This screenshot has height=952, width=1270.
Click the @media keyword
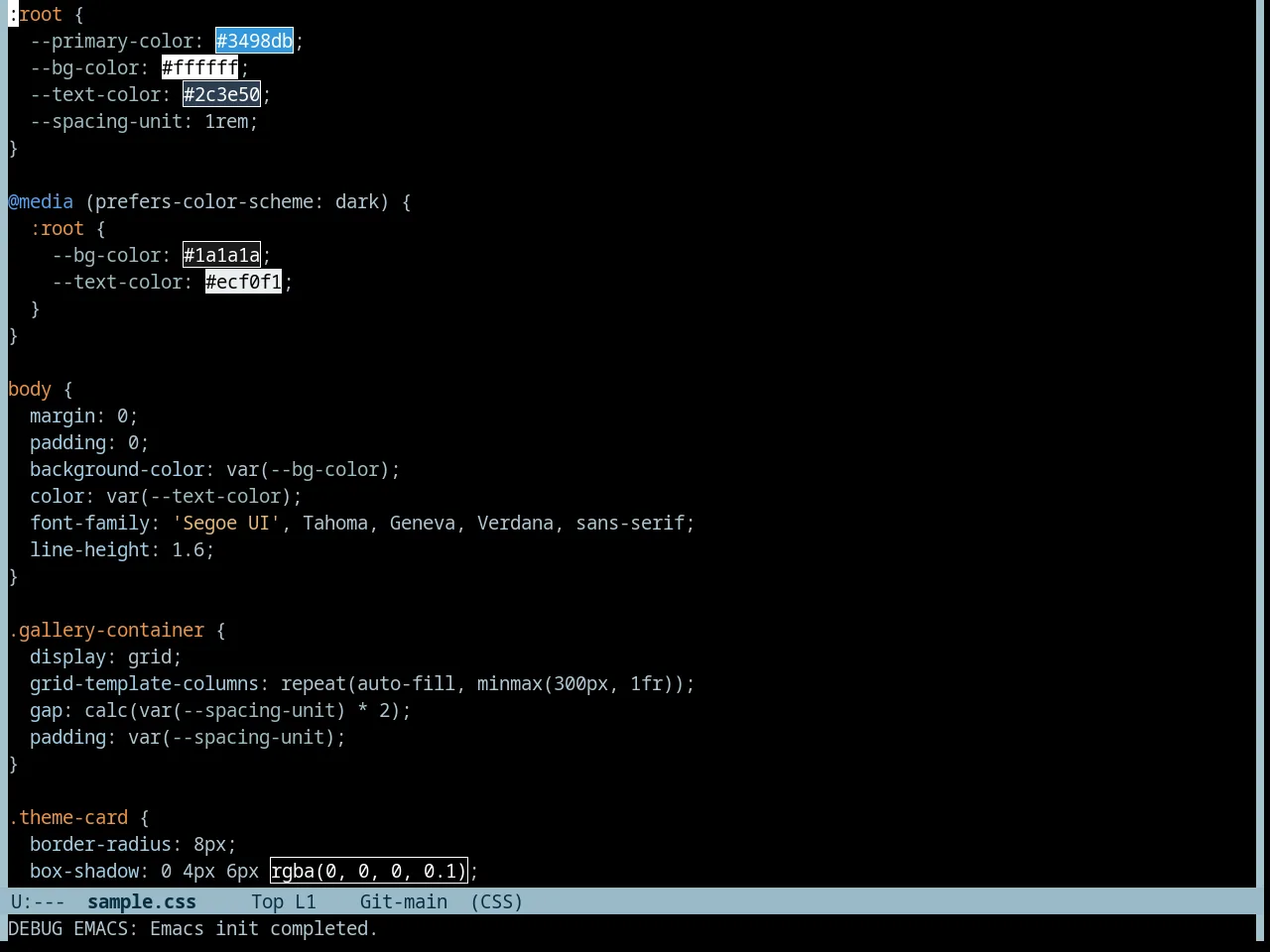[x=41, y=201]
